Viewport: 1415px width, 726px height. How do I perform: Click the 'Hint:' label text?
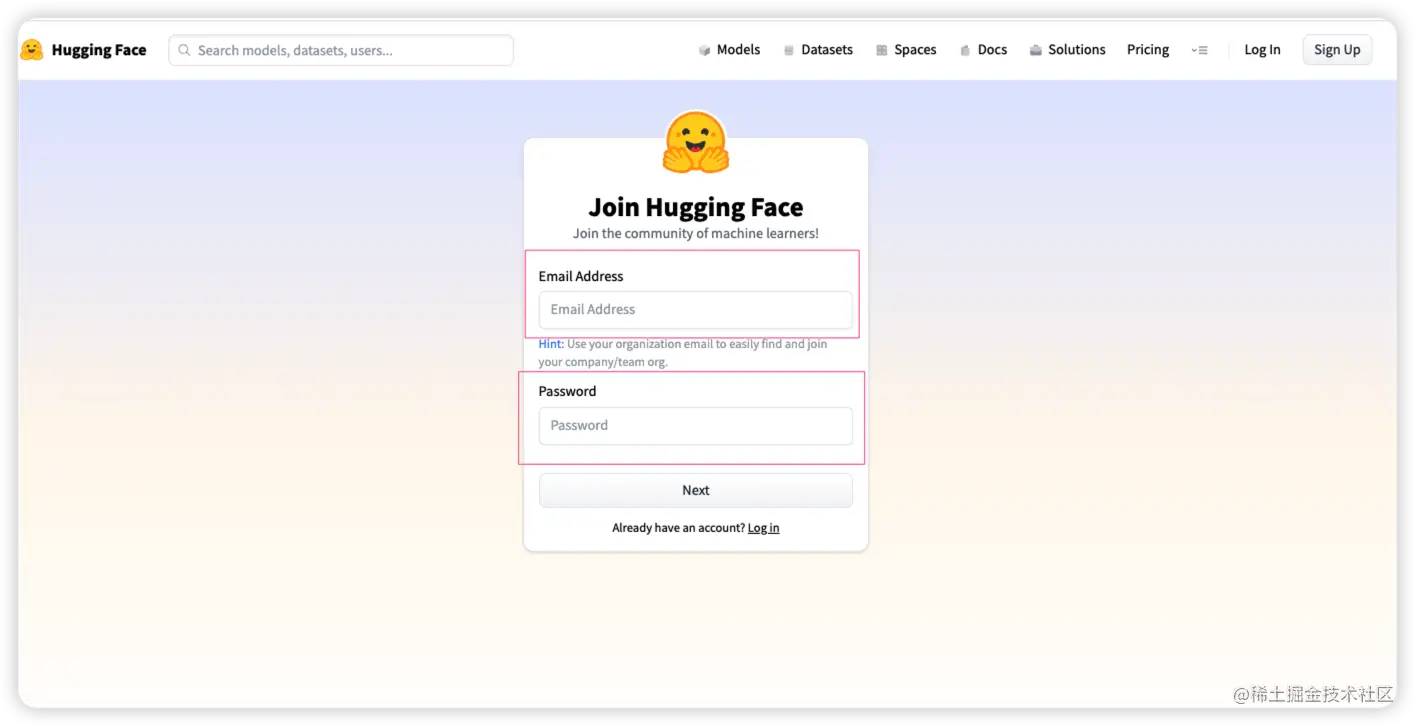click(551, 344)
